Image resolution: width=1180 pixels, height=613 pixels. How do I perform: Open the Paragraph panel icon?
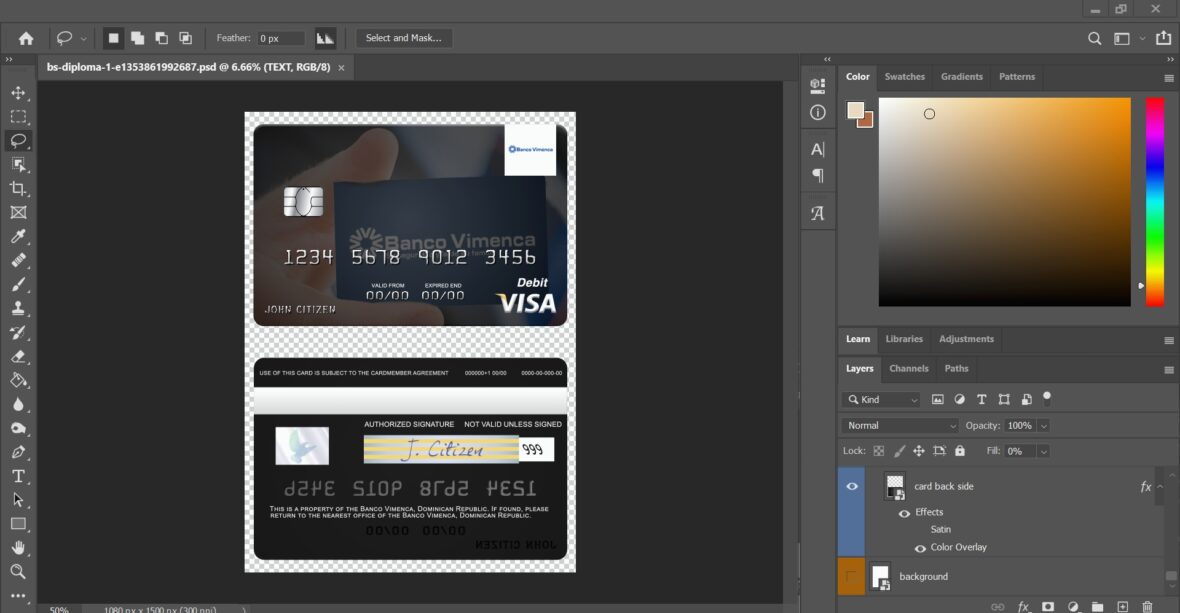(x=817, y=176)
